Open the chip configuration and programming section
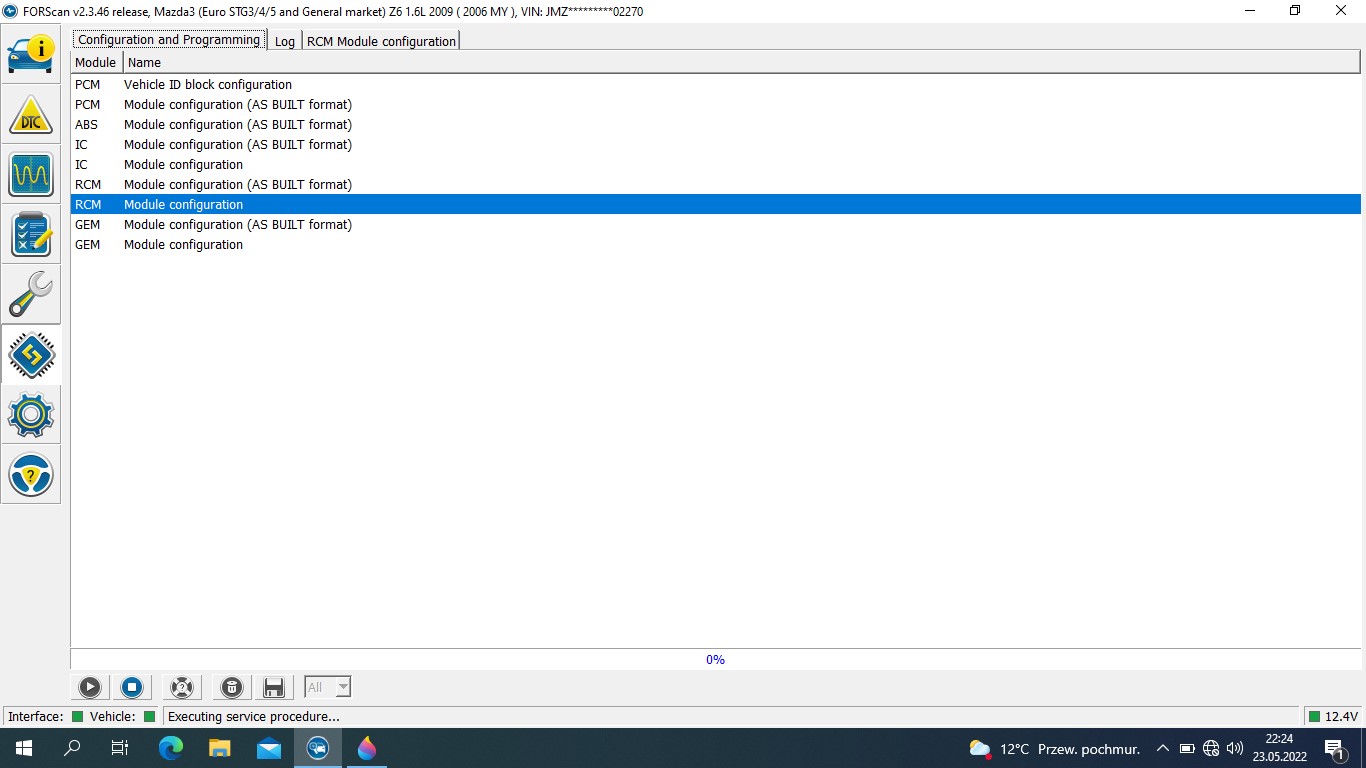This screenshot has height=768, width=1366. (31, 355)
